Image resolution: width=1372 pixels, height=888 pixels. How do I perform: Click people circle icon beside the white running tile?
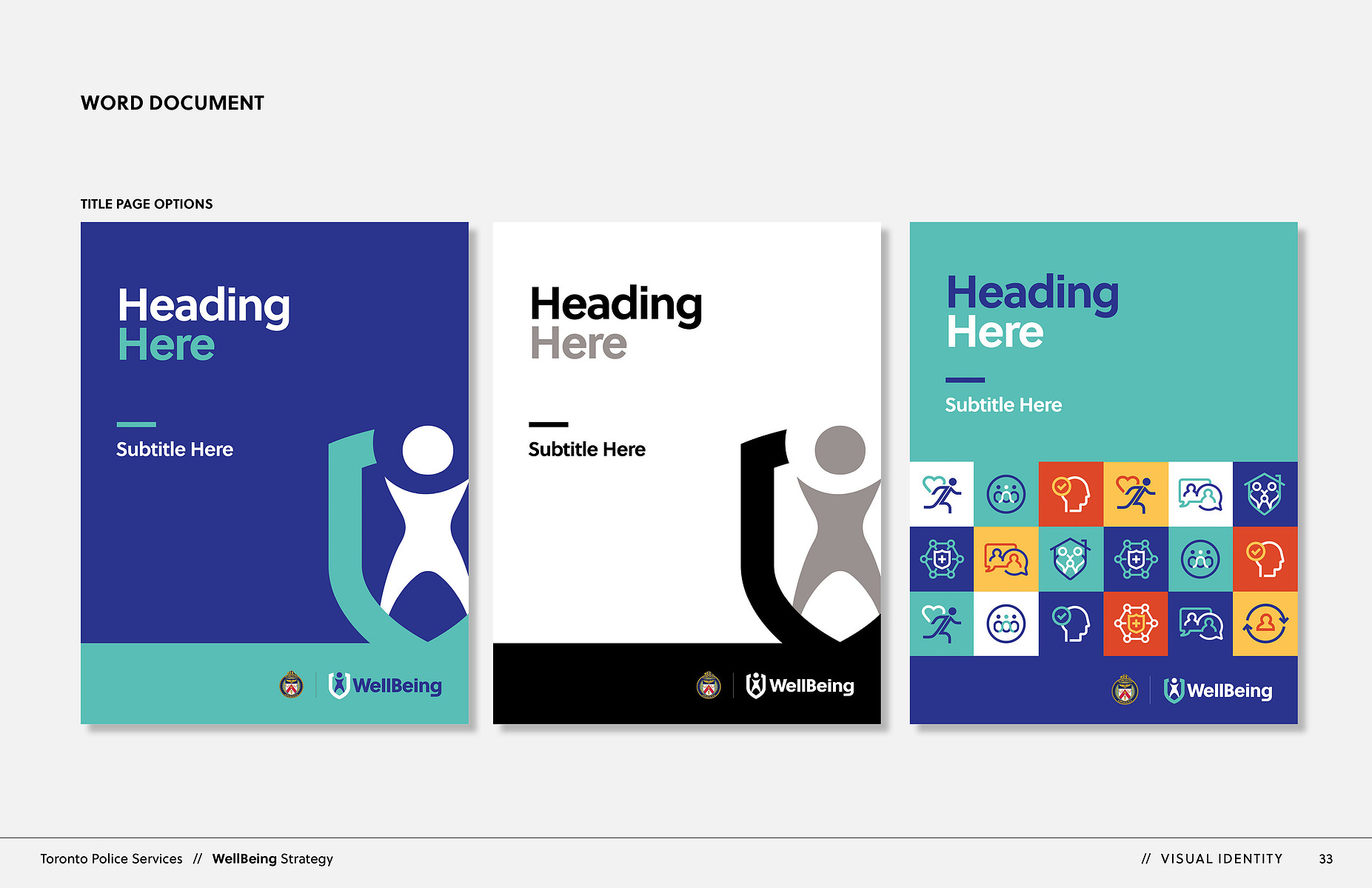click(1006, 494)
